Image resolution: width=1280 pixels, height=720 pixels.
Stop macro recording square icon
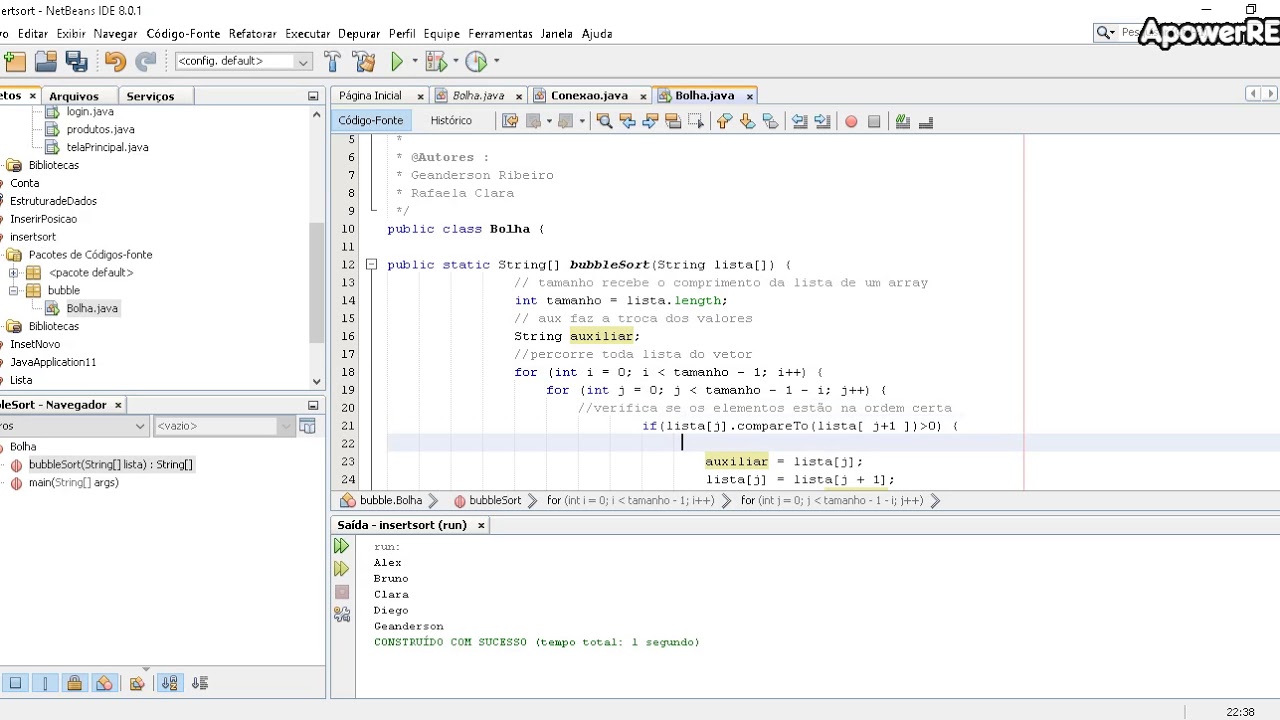pos(874,121)
